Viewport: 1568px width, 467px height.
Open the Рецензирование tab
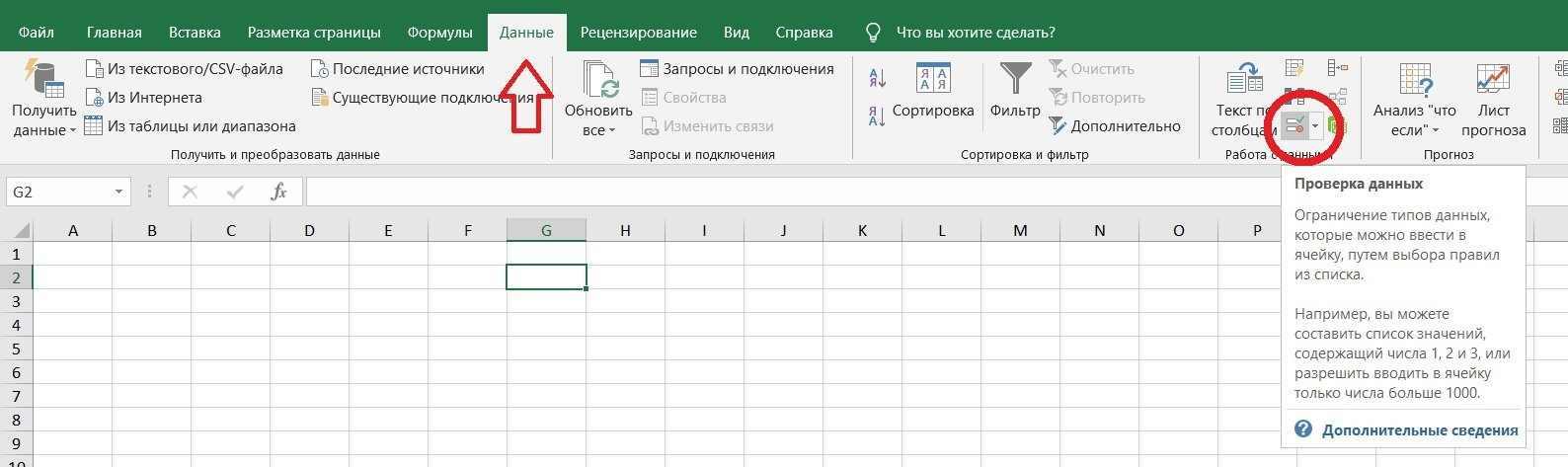(x=638, y=32)
